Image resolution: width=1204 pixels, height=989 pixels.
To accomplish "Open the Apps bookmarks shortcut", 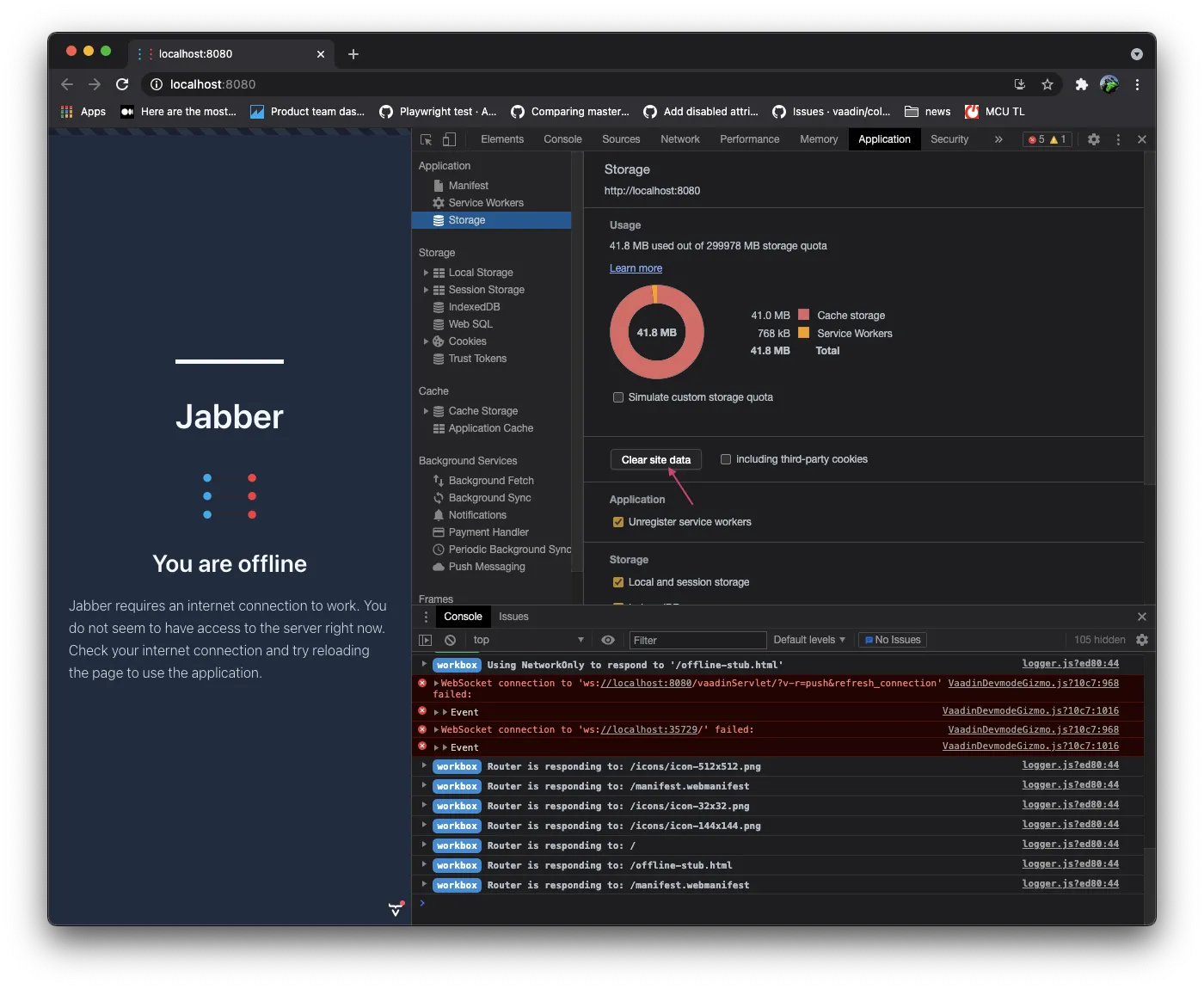I will pyautogui.click(x=83, y=112).
